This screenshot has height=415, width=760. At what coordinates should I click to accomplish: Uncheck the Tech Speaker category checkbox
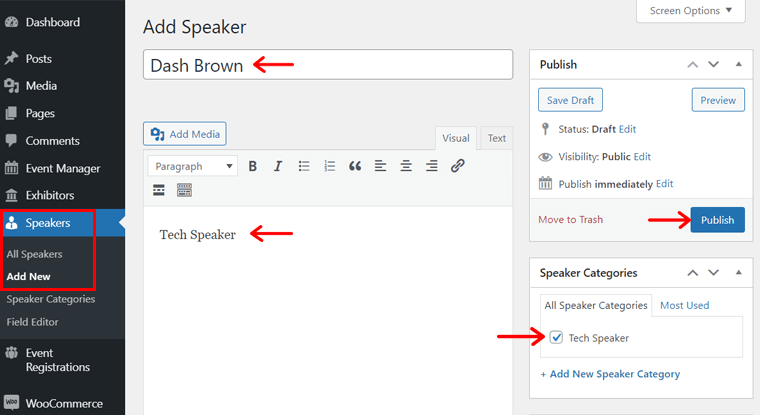point(556,338)
